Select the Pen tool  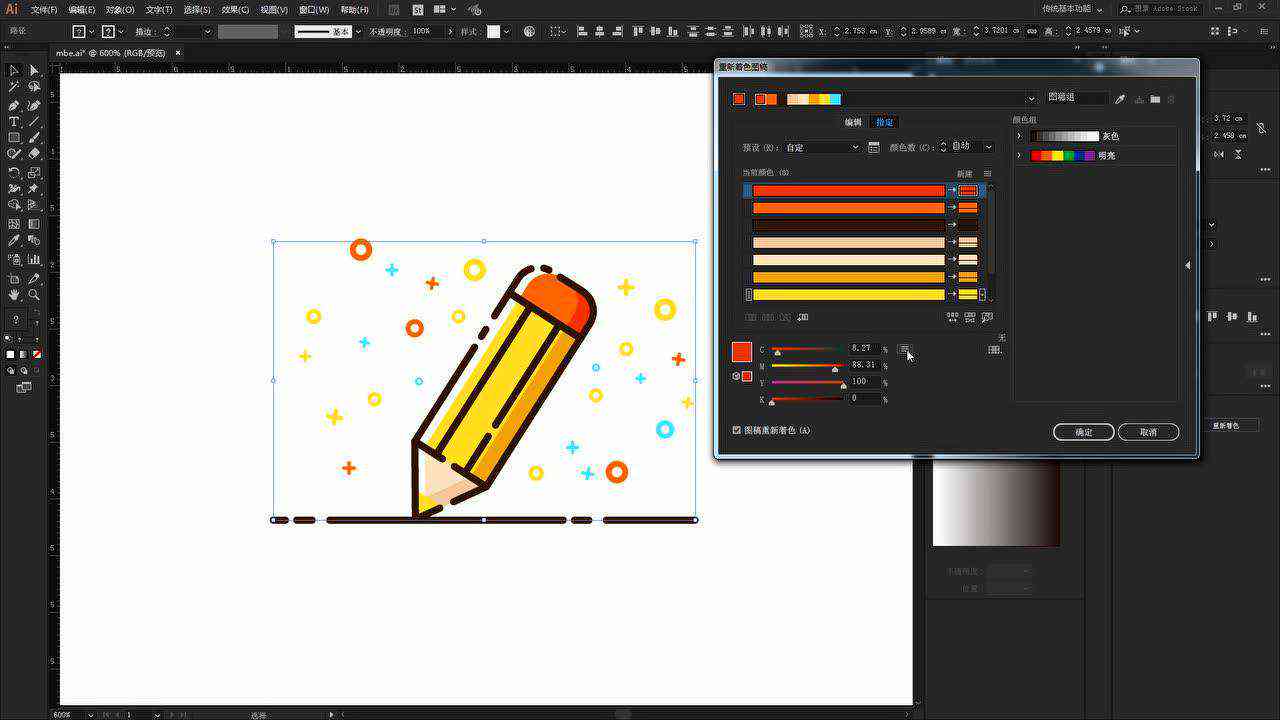[14, 105]
